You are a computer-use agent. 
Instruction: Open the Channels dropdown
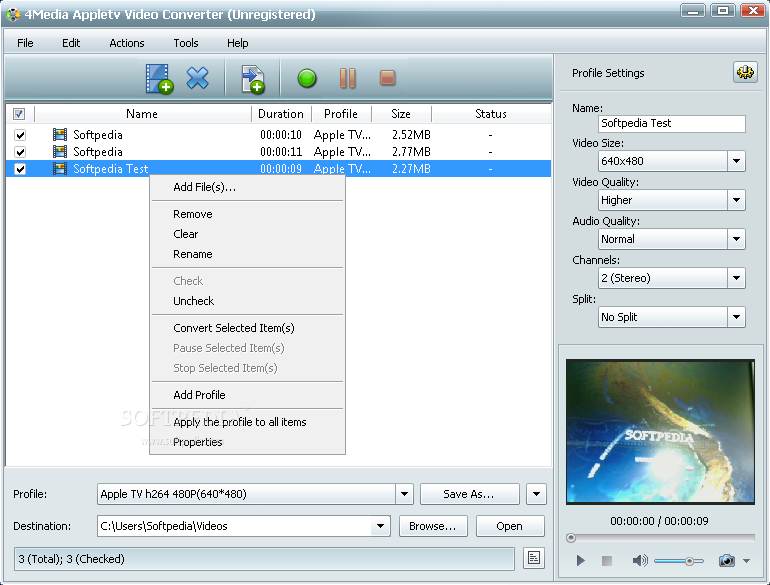tap(736, 278)
